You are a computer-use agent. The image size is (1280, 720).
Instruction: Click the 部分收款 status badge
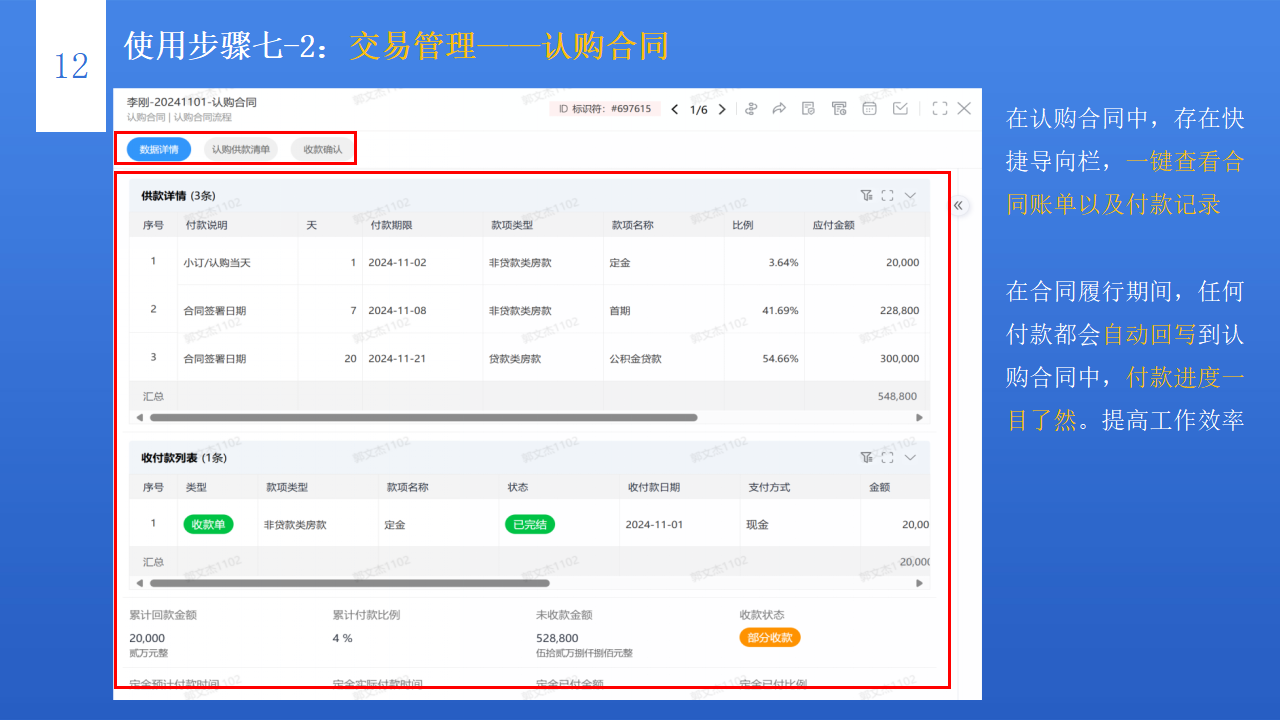pyautogui.click(x=770, y=637)
